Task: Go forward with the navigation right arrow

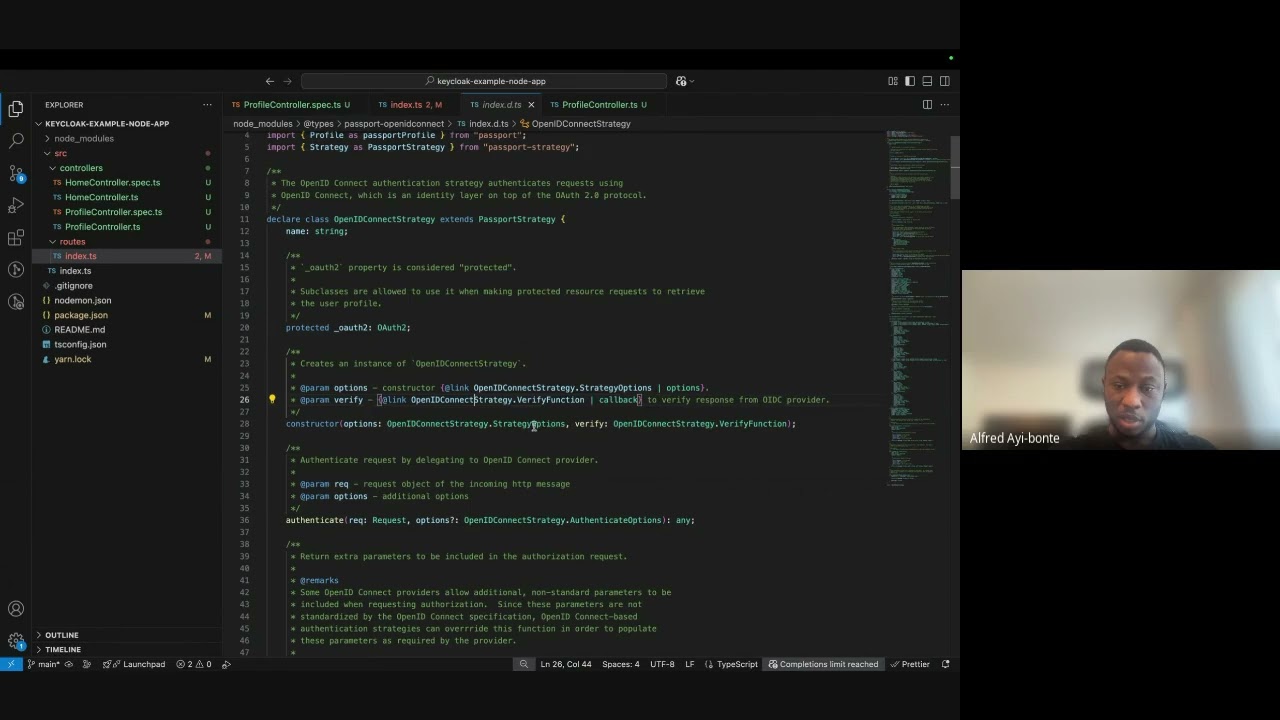Action: coord(288,81)
